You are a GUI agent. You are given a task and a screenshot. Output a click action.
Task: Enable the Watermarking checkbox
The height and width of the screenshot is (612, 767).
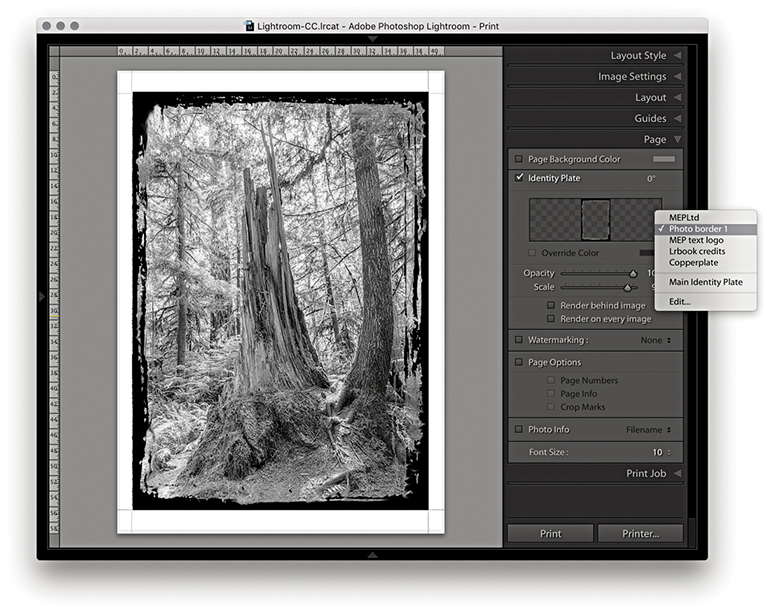pyautogui.click(x=518, y=340)
